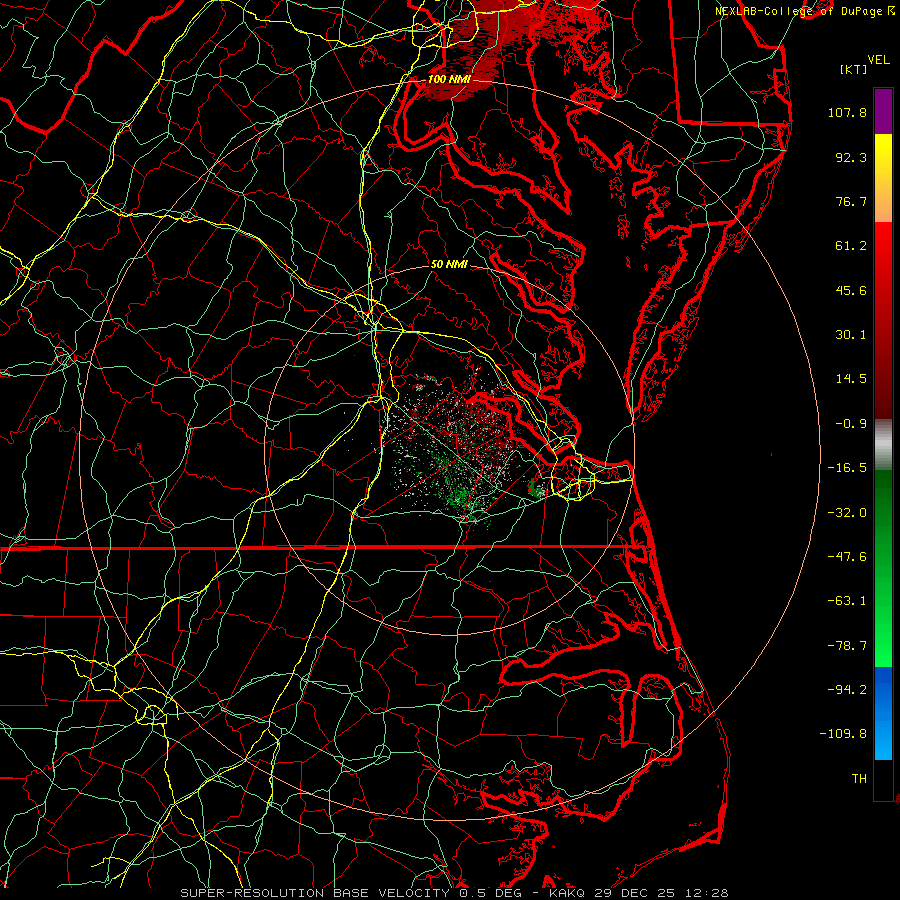The height and width of the screenshot is (900, 900).
Task: Click the -109.8 velocity scale value
Action: (x=844, y=734)
